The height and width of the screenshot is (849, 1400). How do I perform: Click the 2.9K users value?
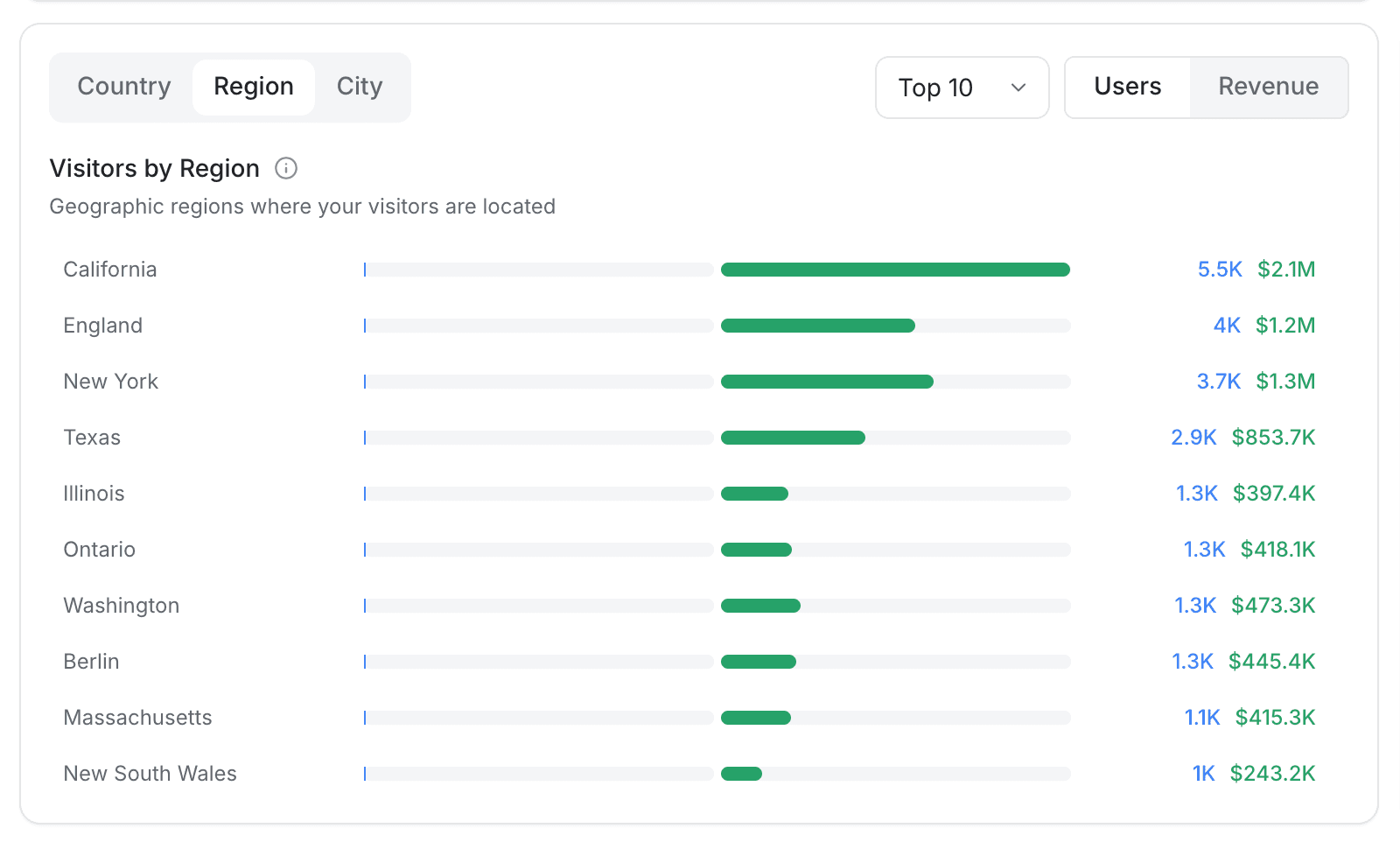coord(1193,438)
